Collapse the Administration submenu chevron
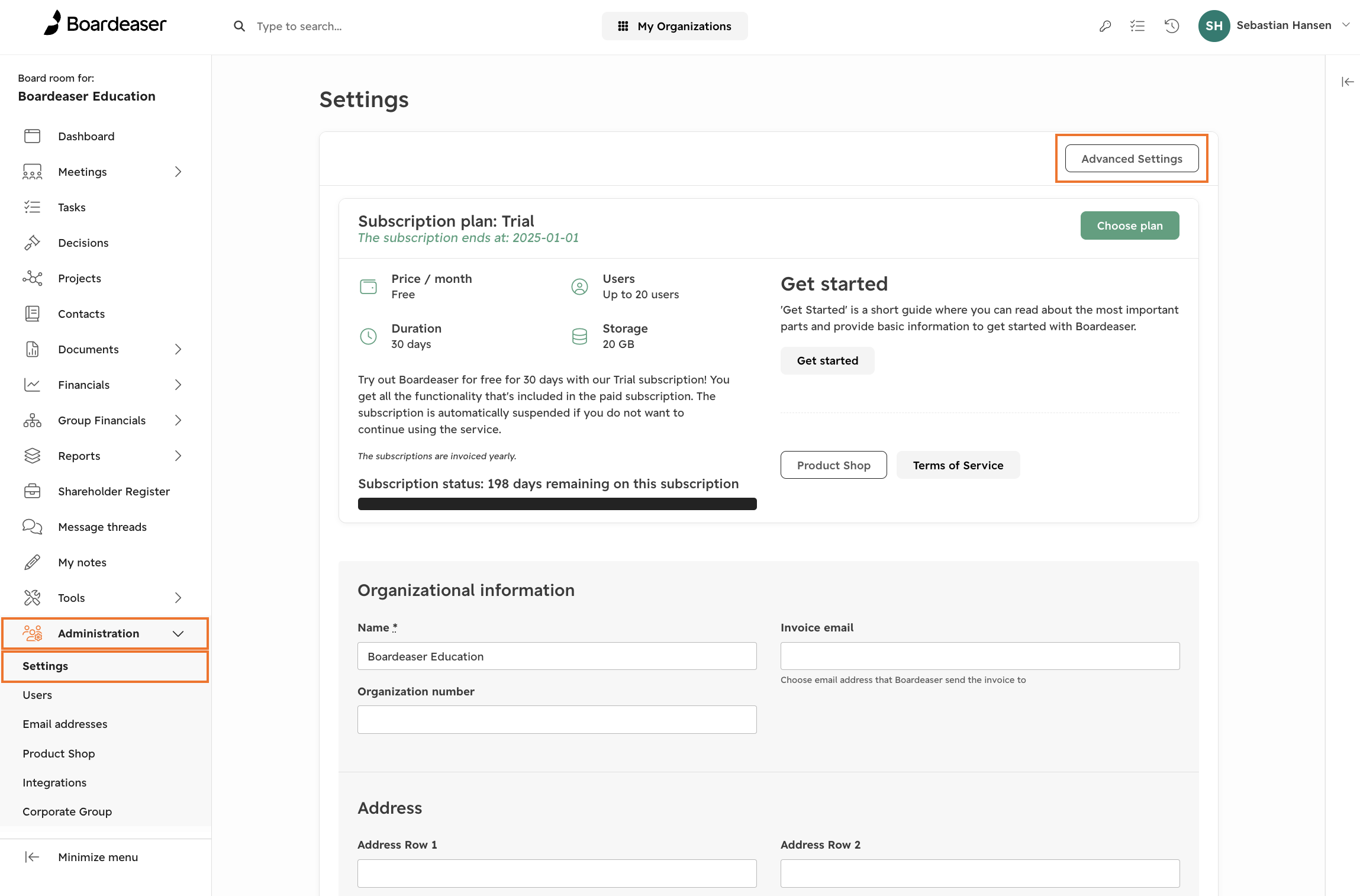 point(178,633)
